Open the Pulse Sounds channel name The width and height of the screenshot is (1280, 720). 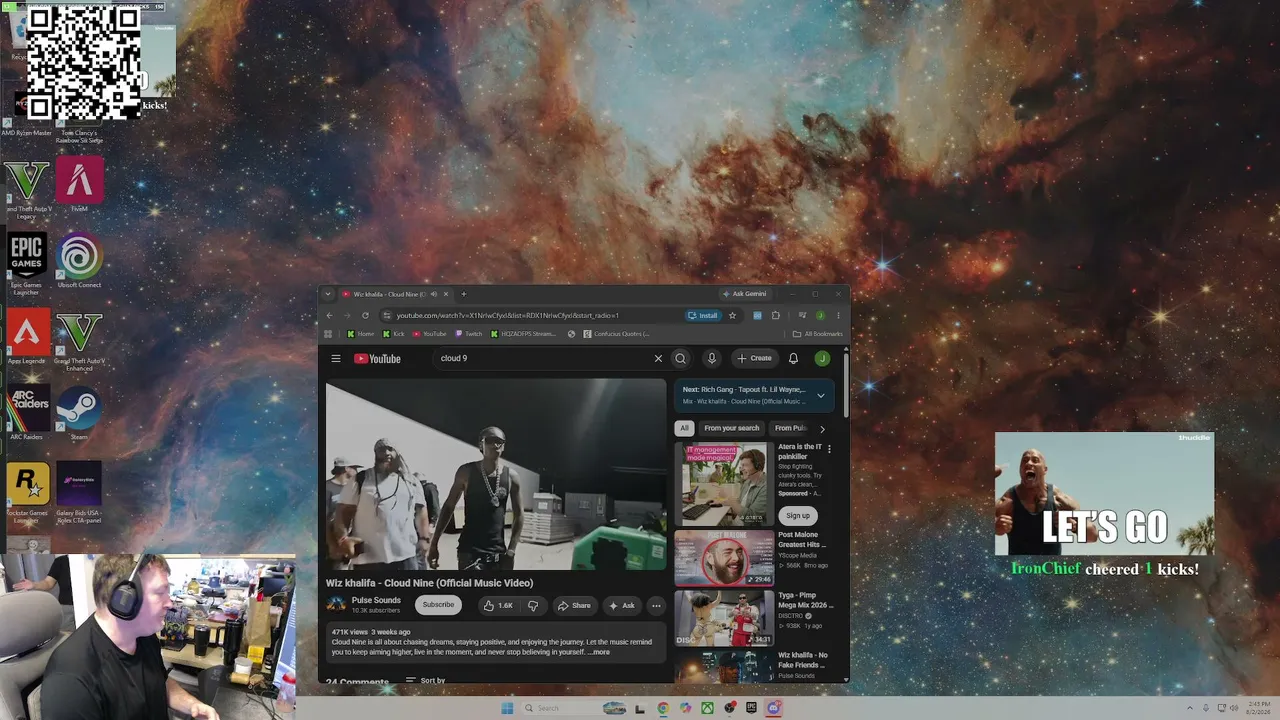[x=376, y=600]
